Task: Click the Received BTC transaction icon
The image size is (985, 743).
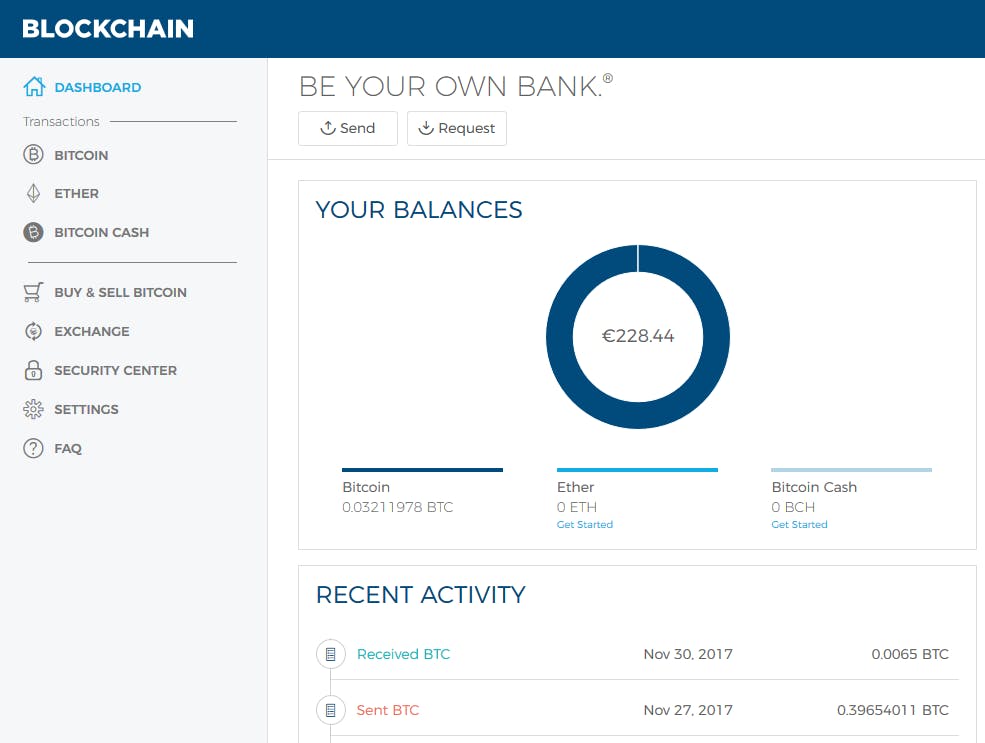Action: tap(330, 654)
